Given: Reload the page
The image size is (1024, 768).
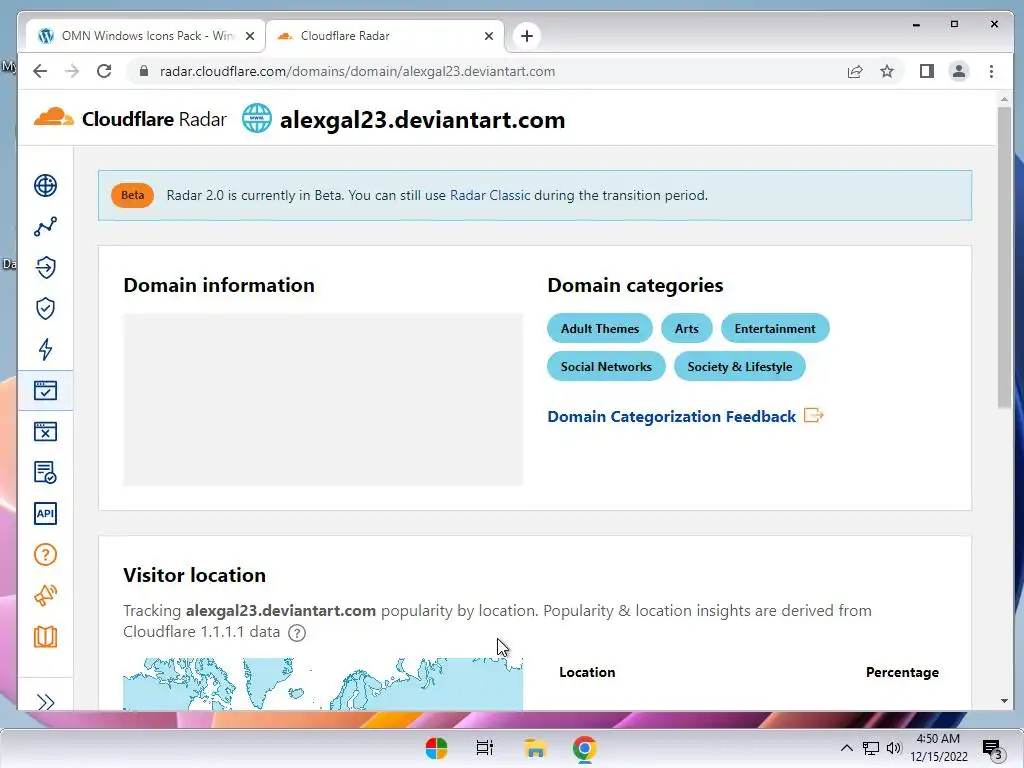Looking at the screenshot, I should tap(104, 71).
